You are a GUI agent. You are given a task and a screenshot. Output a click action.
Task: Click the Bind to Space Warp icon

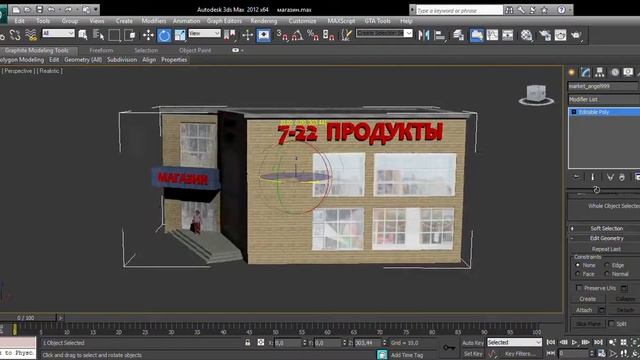point(31,36)
